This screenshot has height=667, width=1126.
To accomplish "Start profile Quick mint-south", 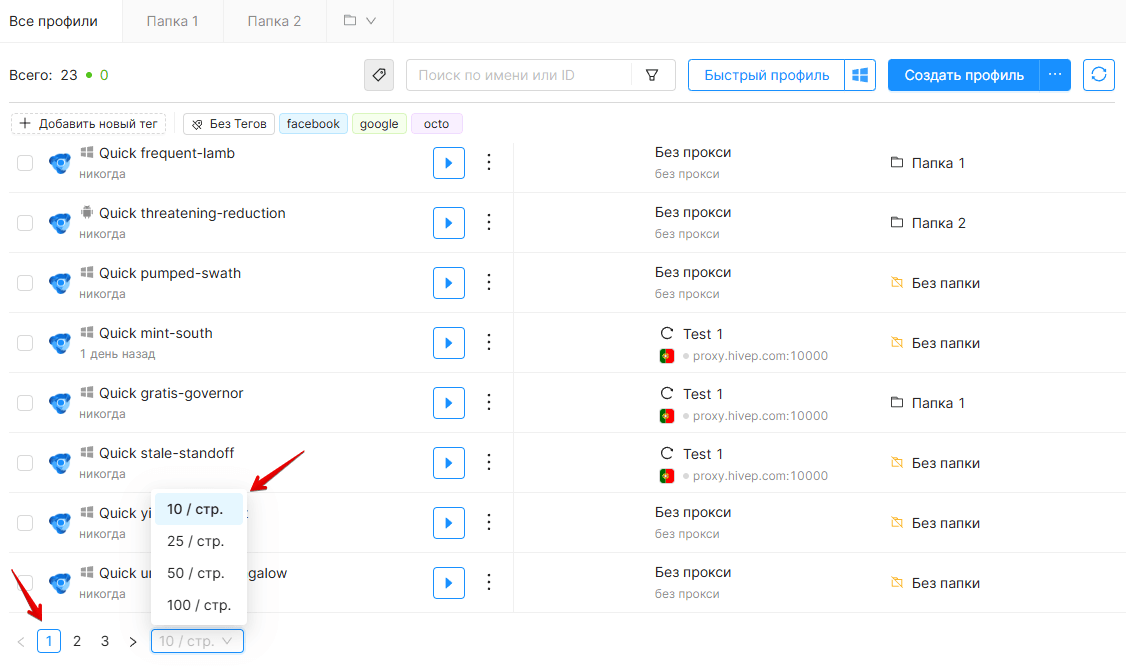I will click(449, 342).
